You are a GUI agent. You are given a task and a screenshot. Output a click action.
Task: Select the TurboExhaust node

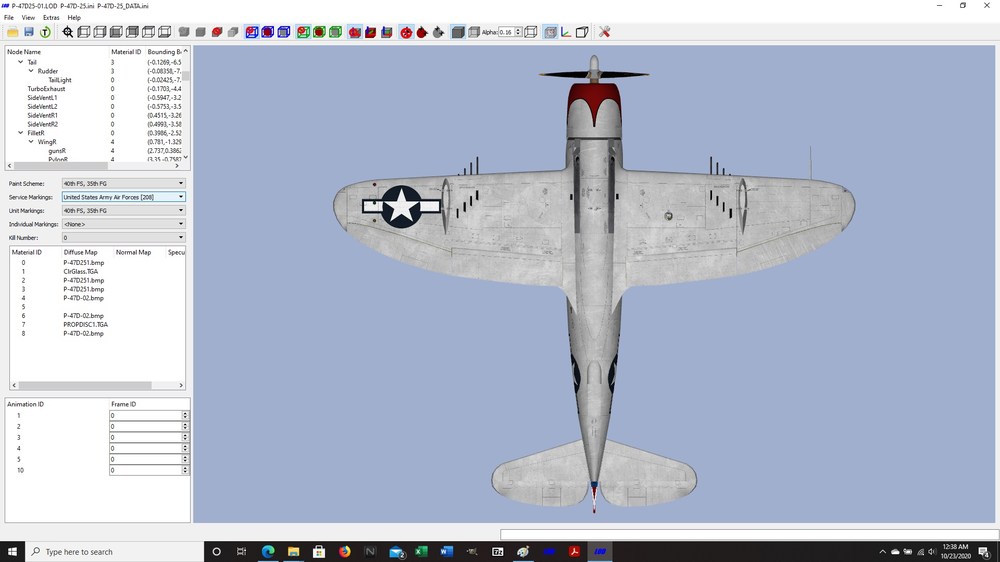[x=46, y=89]
